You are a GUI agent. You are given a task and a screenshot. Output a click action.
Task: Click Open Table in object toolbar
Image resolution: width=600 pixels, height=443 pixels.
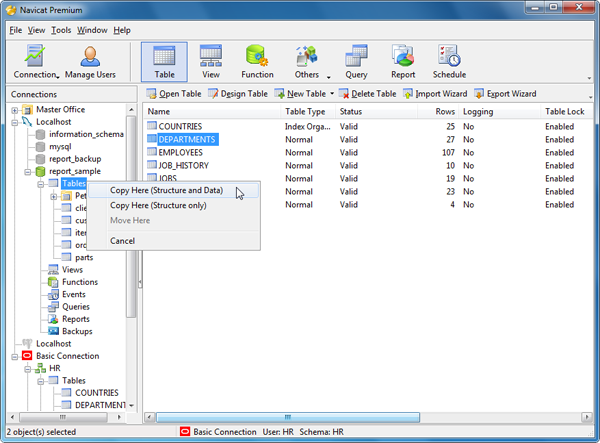174,94
